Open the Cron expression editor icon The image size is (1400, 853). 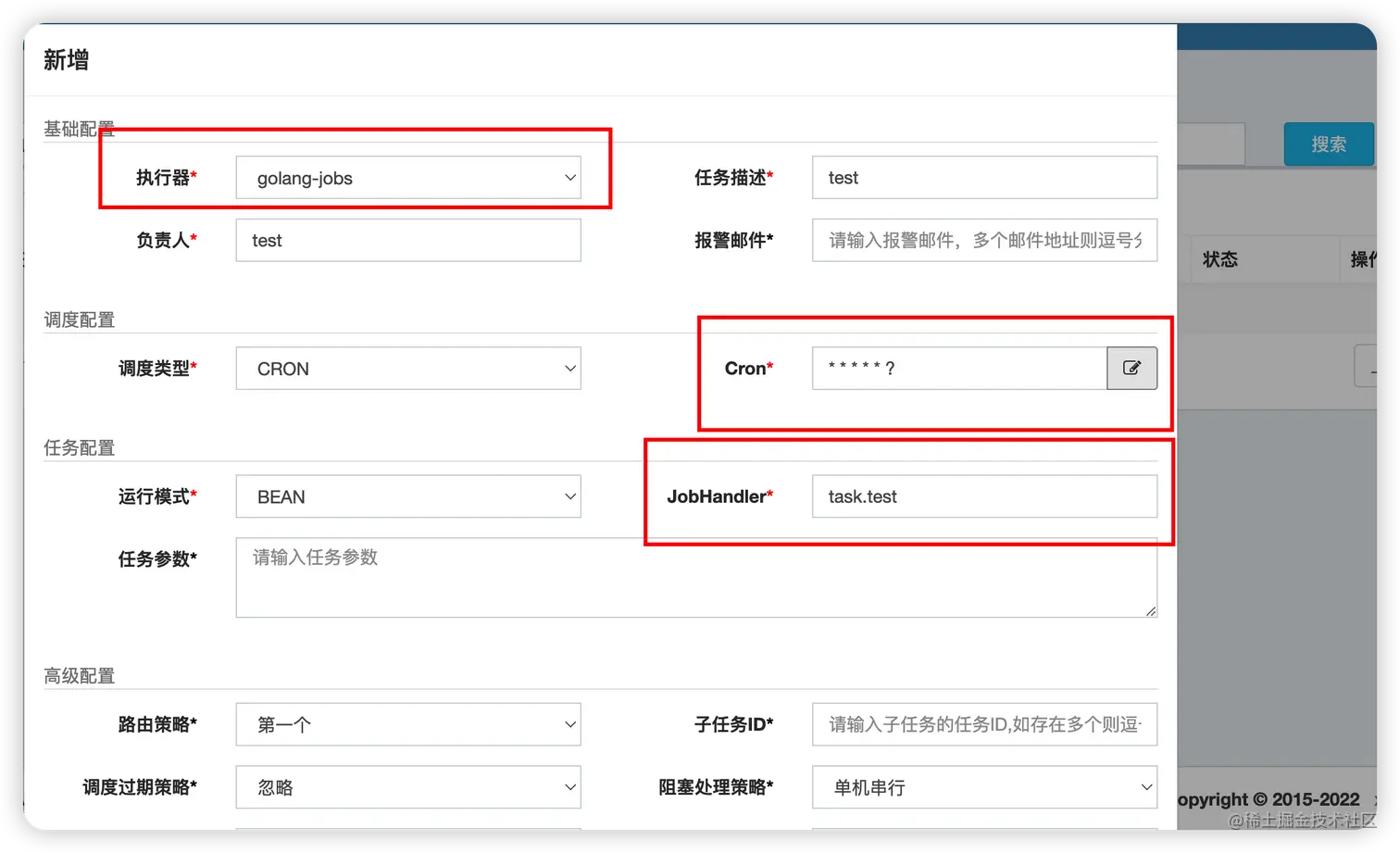[x=1131, y=369]
